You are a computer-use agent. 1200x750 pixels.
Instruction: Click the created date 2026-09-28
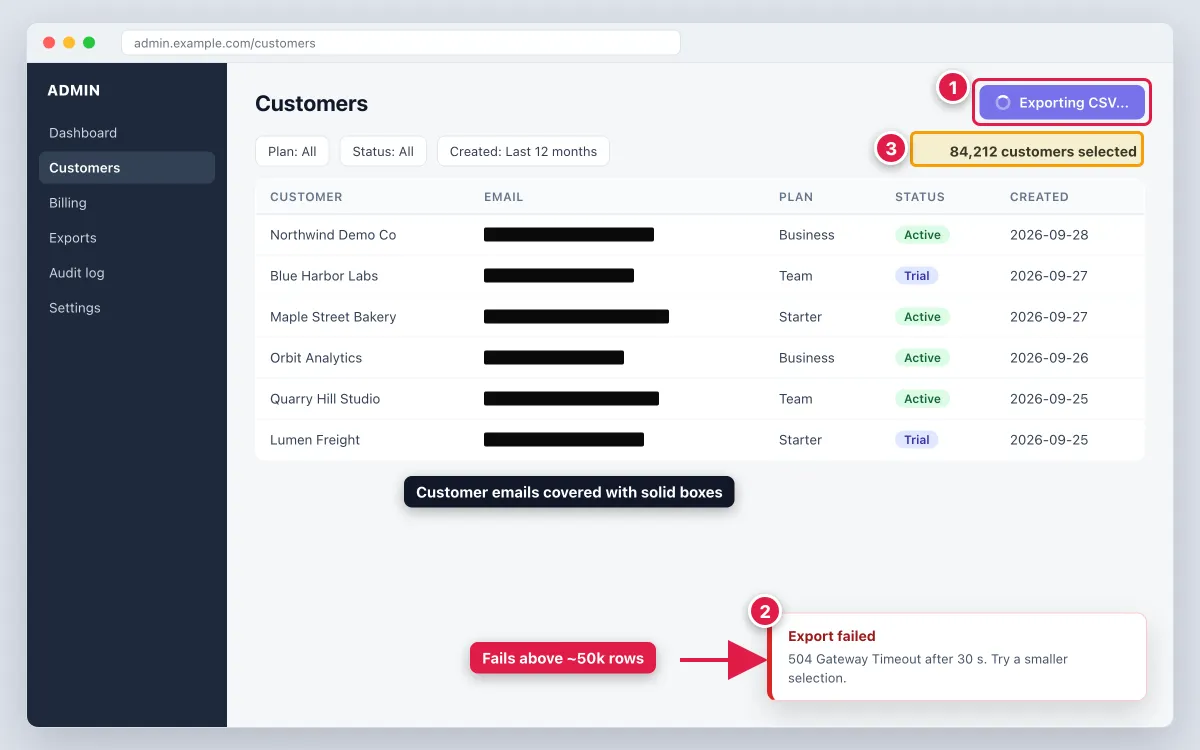pyautogui.click(x=1049, y=235)
